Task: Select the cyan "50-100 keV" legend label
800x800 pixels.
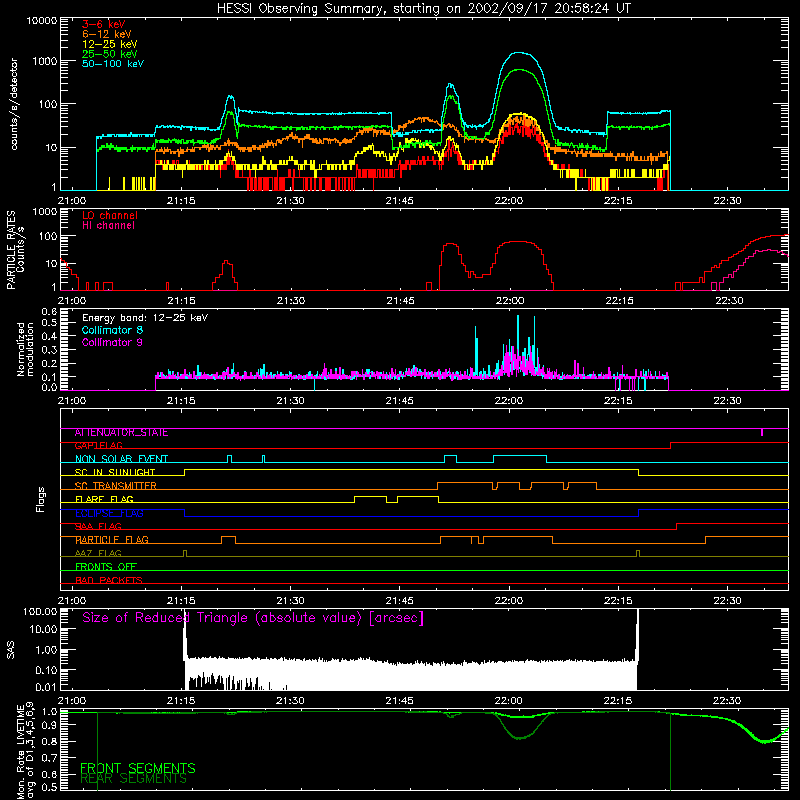Action: click(113, 64)
